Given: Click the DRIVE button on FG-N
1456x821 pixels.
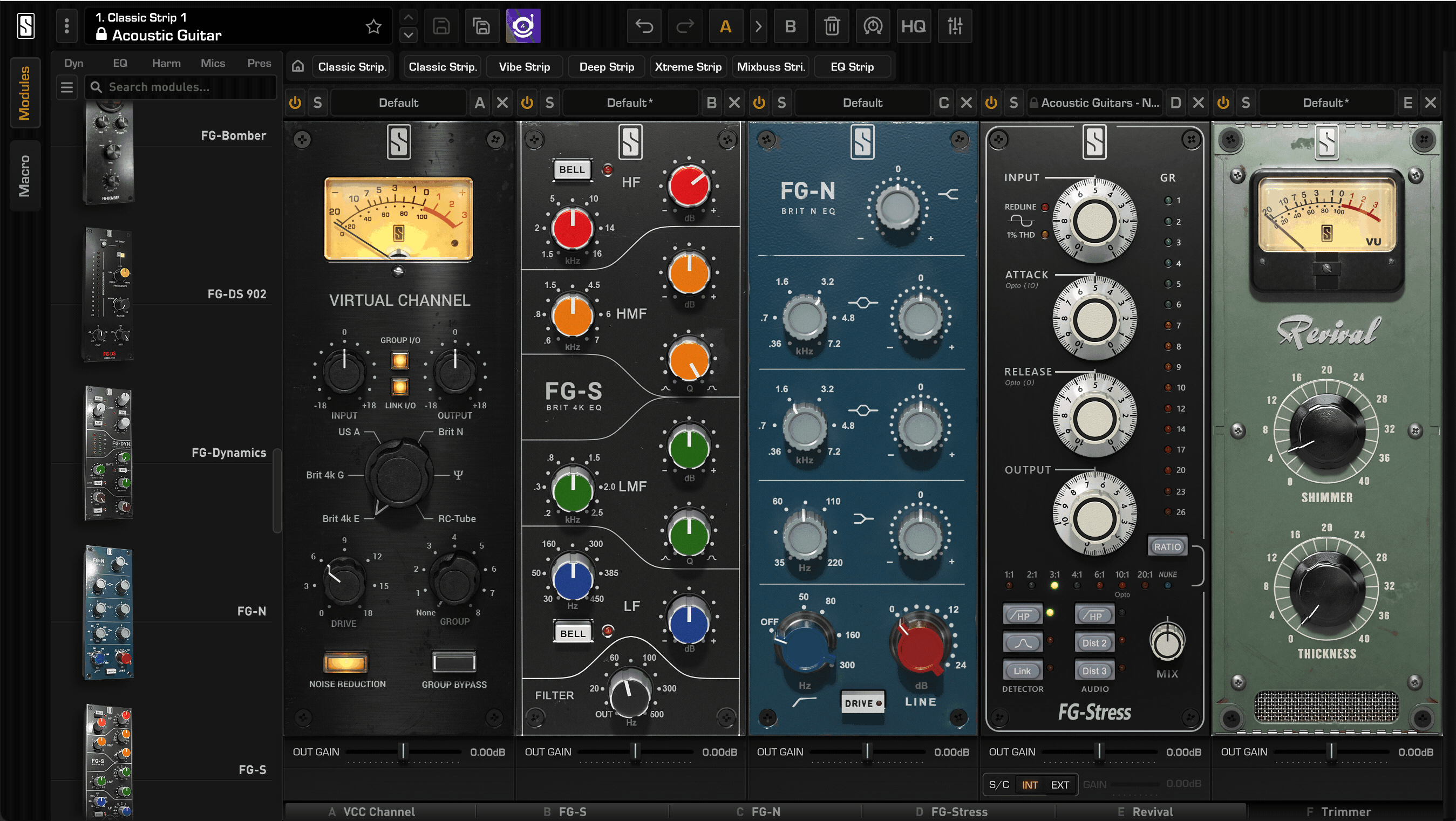Looking at the screenshot, I should (862, 703).
